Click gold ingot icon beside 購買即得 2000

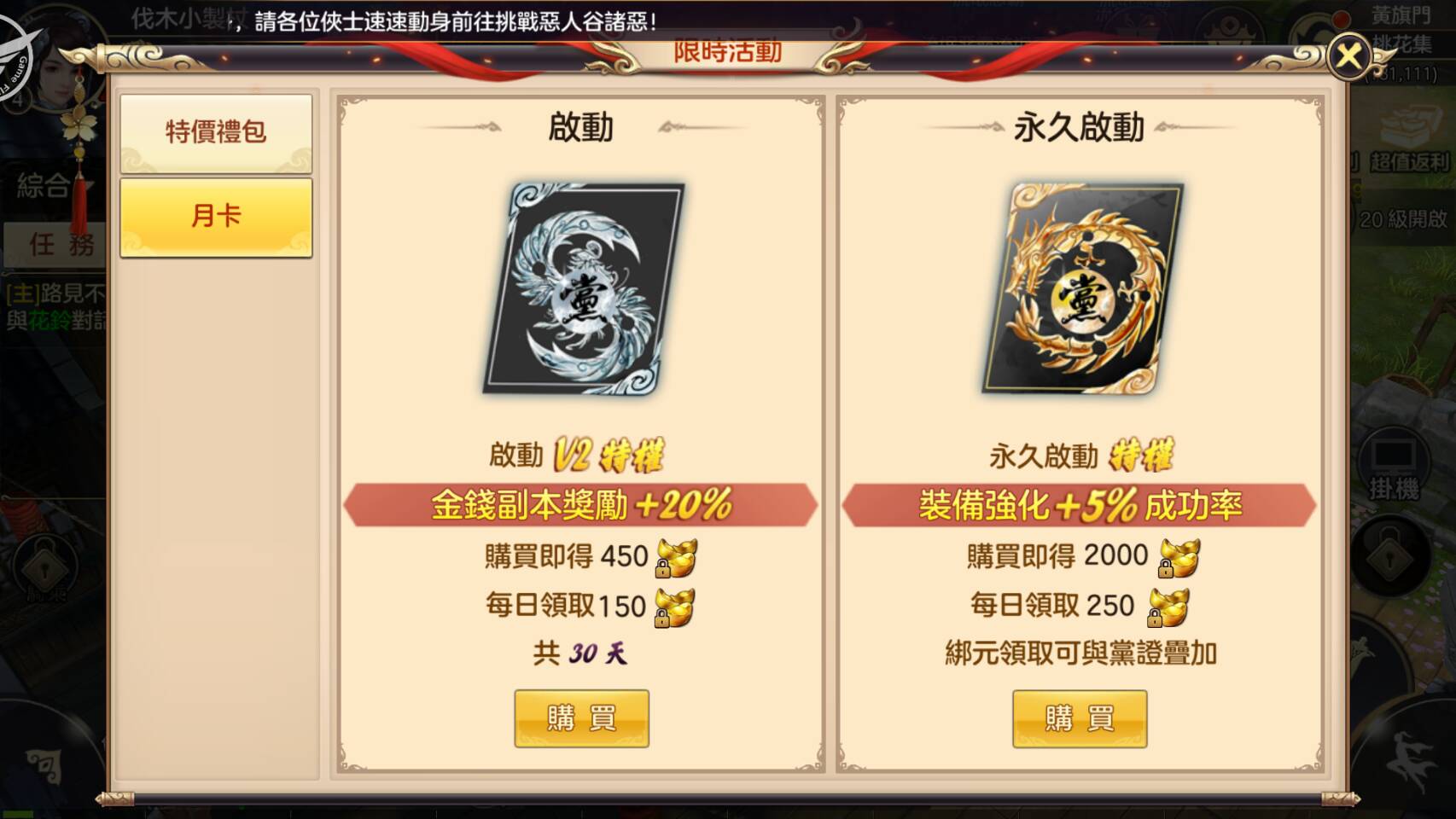tap(1179, 558)
